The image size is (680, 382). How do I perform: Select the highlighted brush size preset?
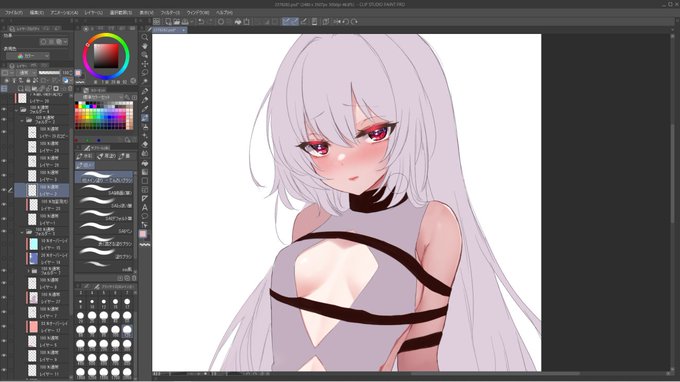pyautogui.click(x=127, y=330)
